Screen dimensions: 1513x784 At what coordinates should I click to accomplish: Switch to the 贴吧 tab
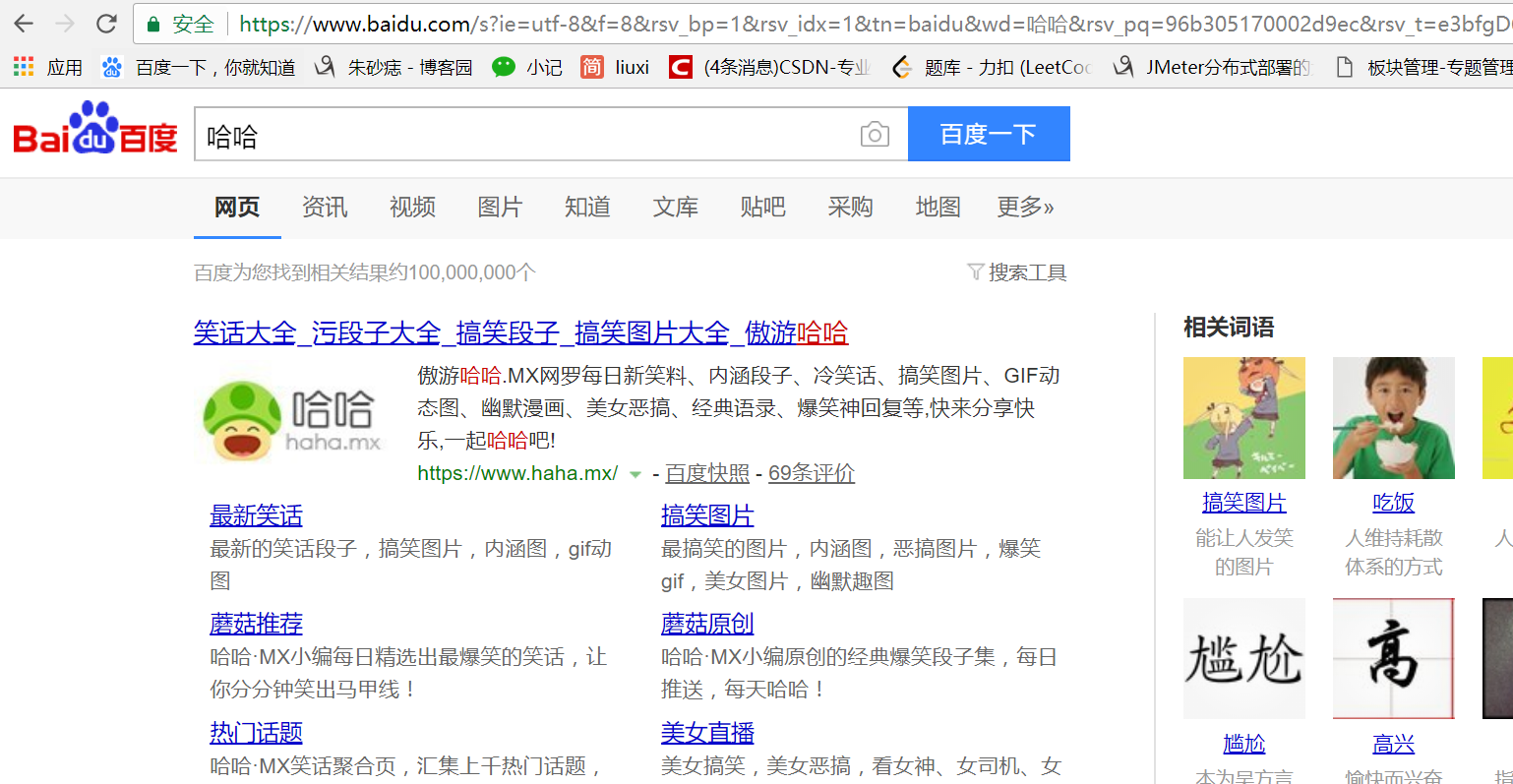coord(763,207)
